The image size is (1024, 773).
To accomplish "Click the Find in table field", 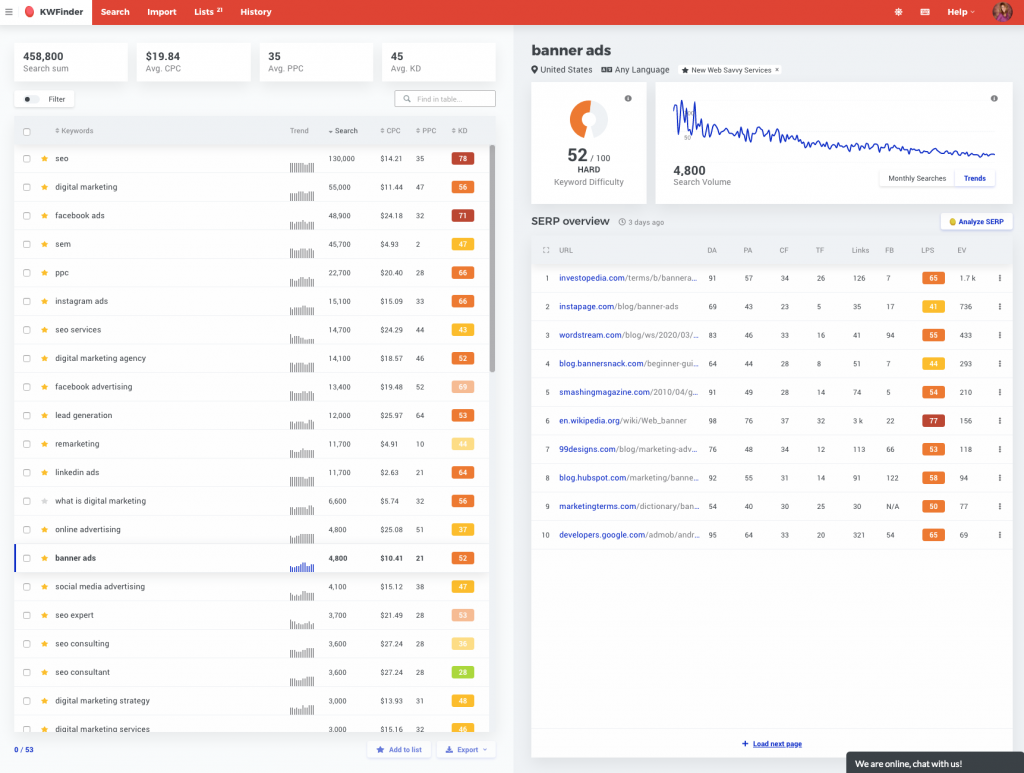I will pos(445,99).
